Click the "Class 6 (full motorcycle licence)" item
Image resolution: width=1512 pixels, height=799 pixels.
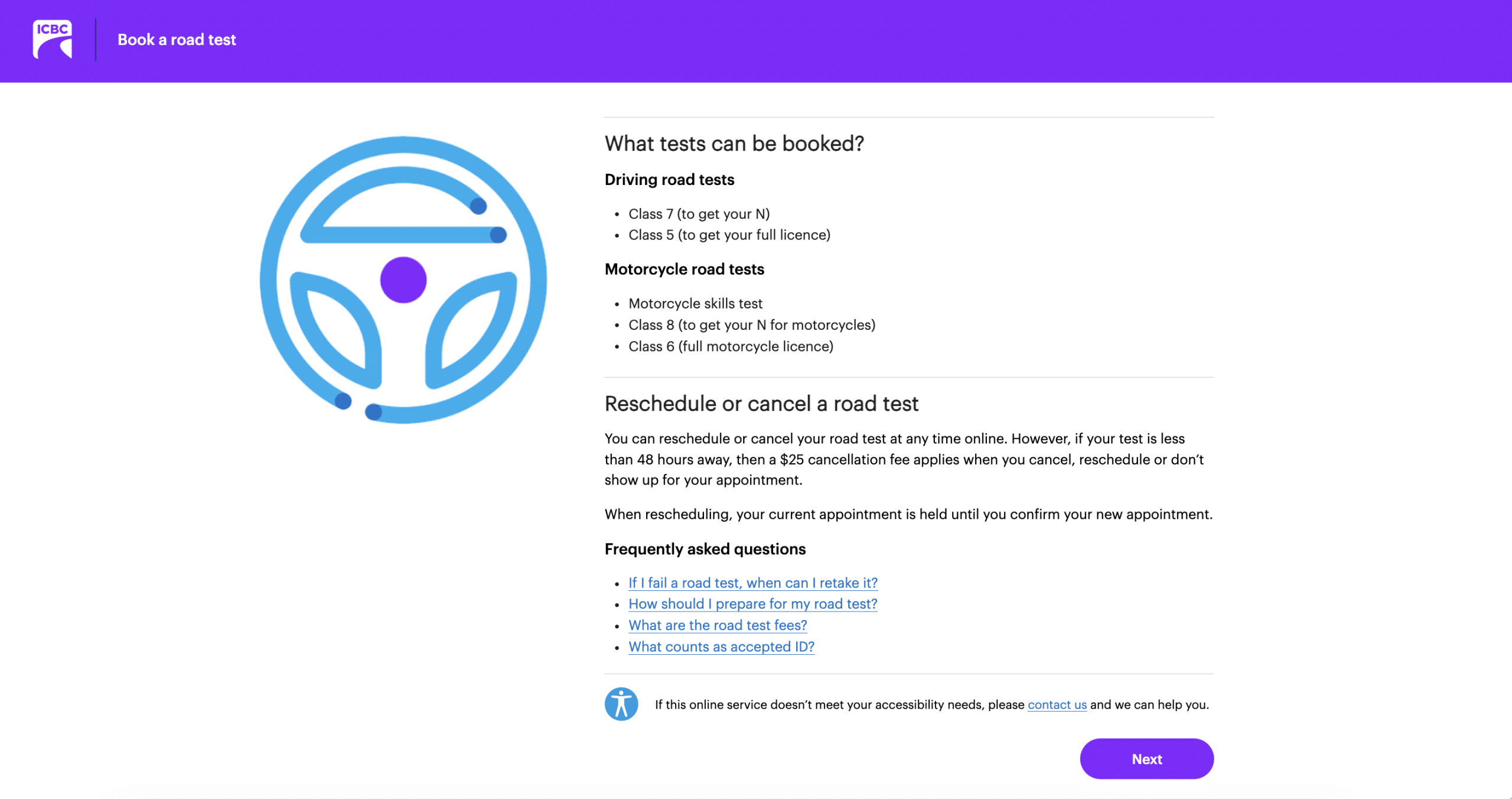click(731, 346)
